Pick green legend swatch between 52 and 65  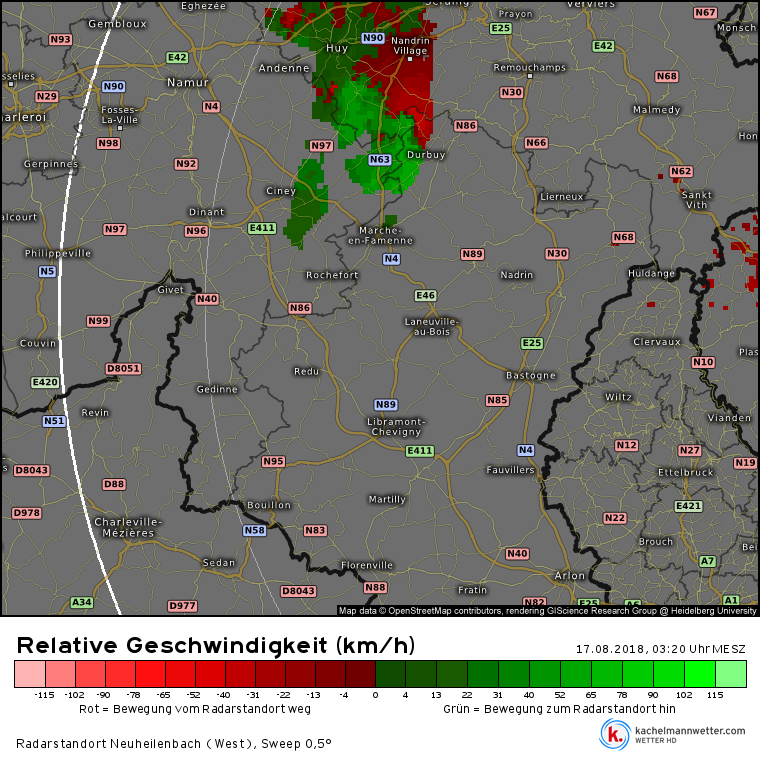[575, 674]
